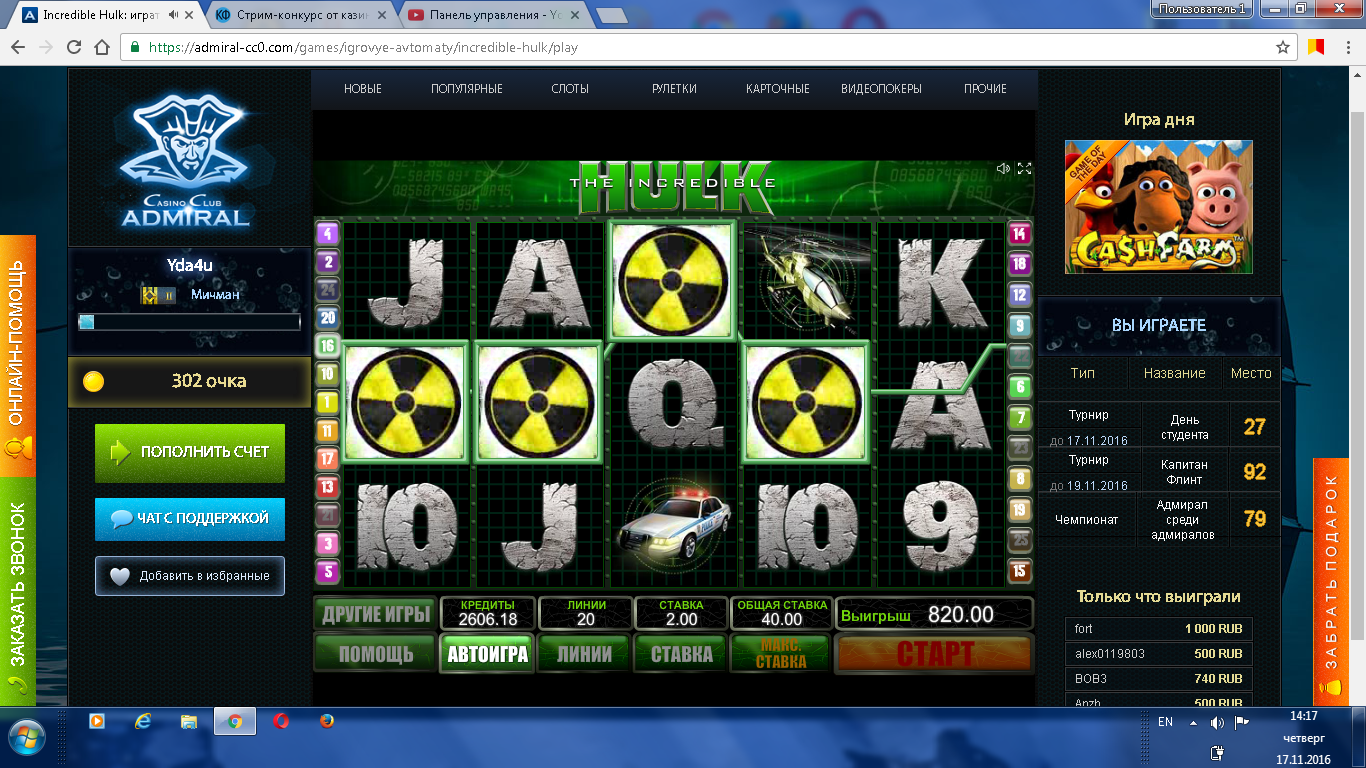Open the Cash Farm game of the day
Screen dimensions: 1366x768
(x=1158, y=206)
